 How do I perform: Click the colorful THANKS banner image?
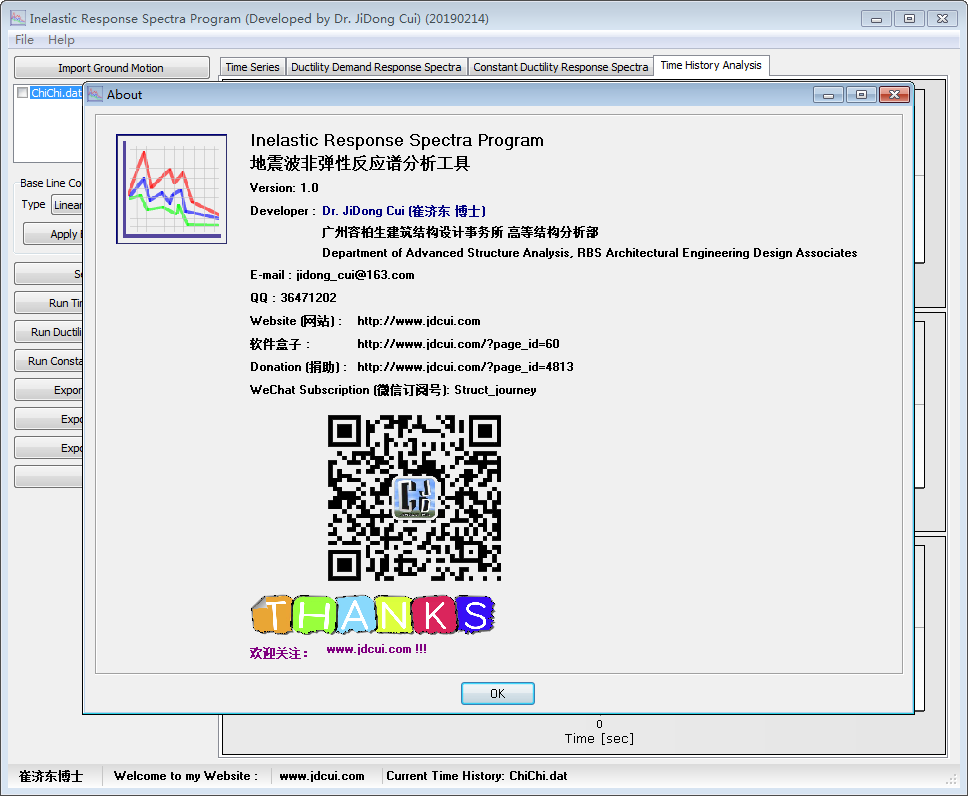(373, 614)
